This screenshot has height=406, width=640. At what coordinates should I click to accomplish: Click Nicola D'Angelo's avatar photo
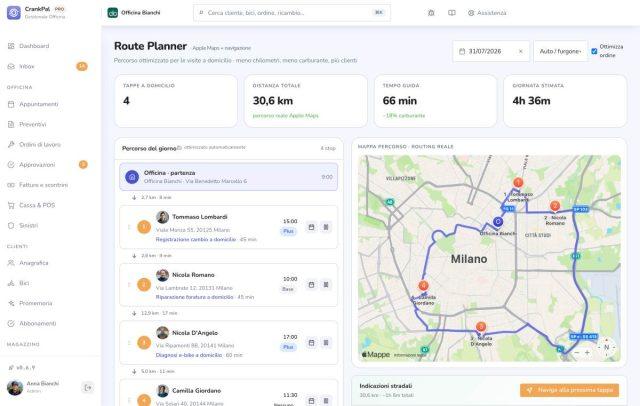point(162,333)
